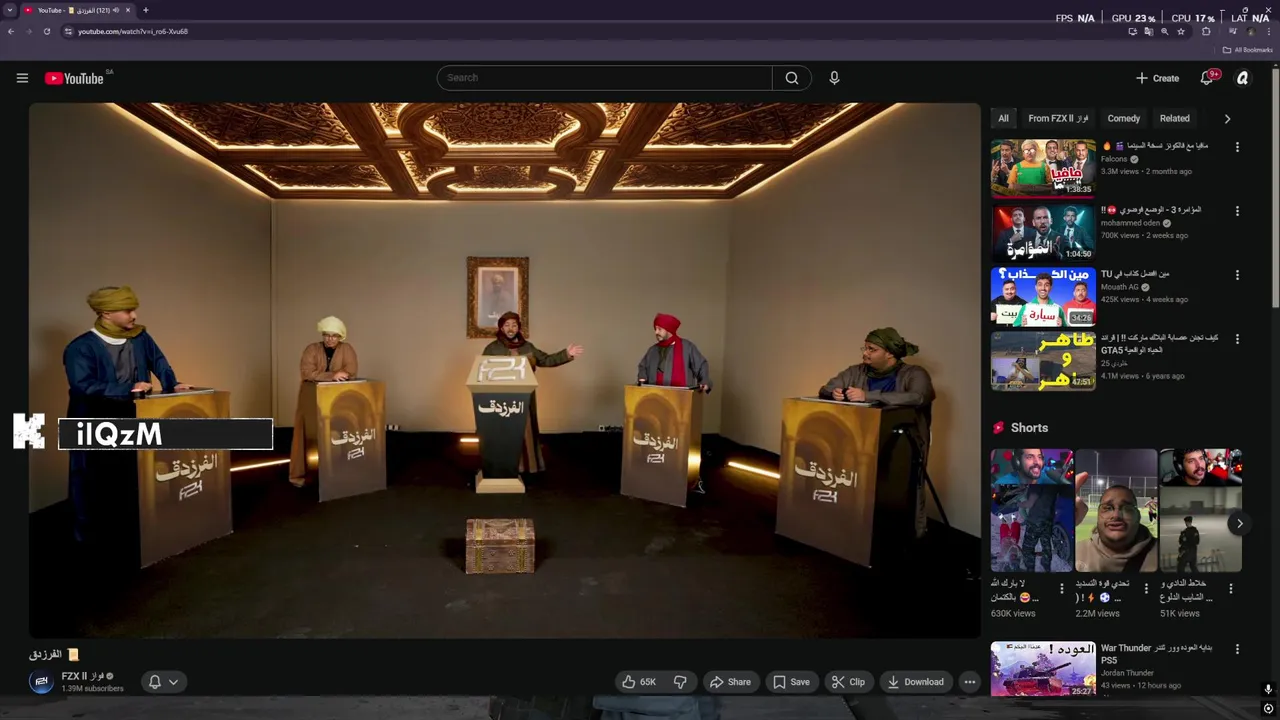
Task: Open the browser three-dot menu
Action: pyautogui.click(x=1269, y=31)
